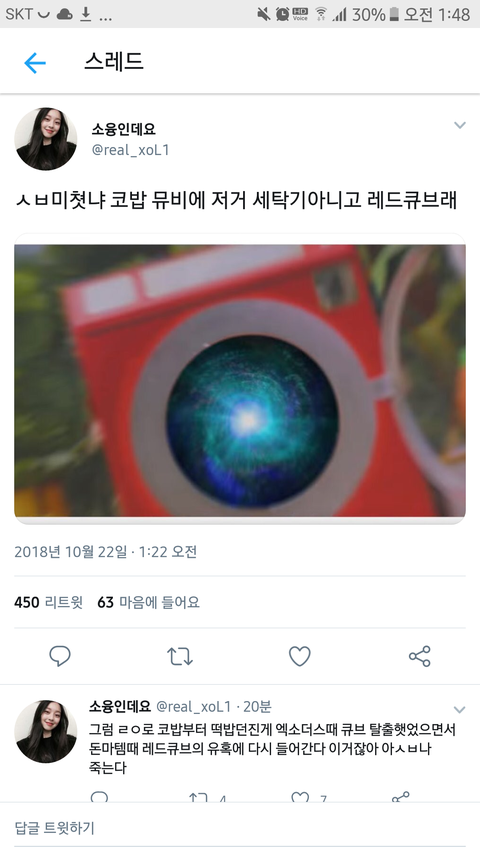The width and height of the screenshot is (480, 853).
Task: Like the reply tweet
Action: pyautogui.click(x=300, y=798)
